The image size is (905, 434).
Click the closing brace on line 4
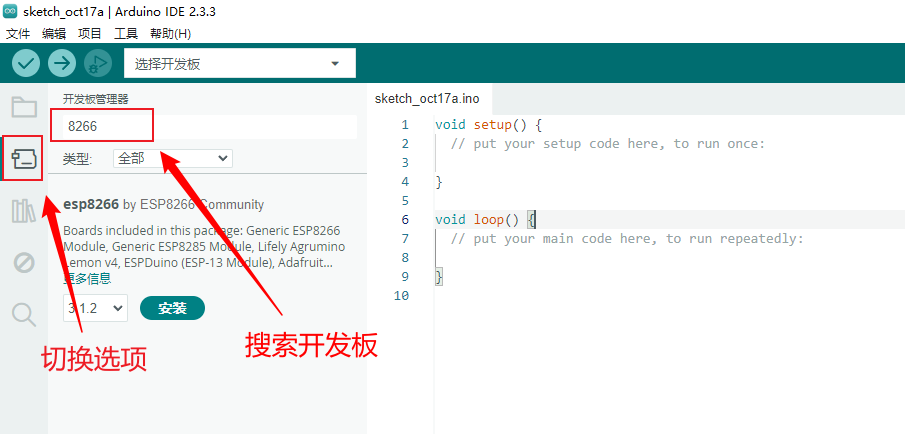[x=439, y=181]
